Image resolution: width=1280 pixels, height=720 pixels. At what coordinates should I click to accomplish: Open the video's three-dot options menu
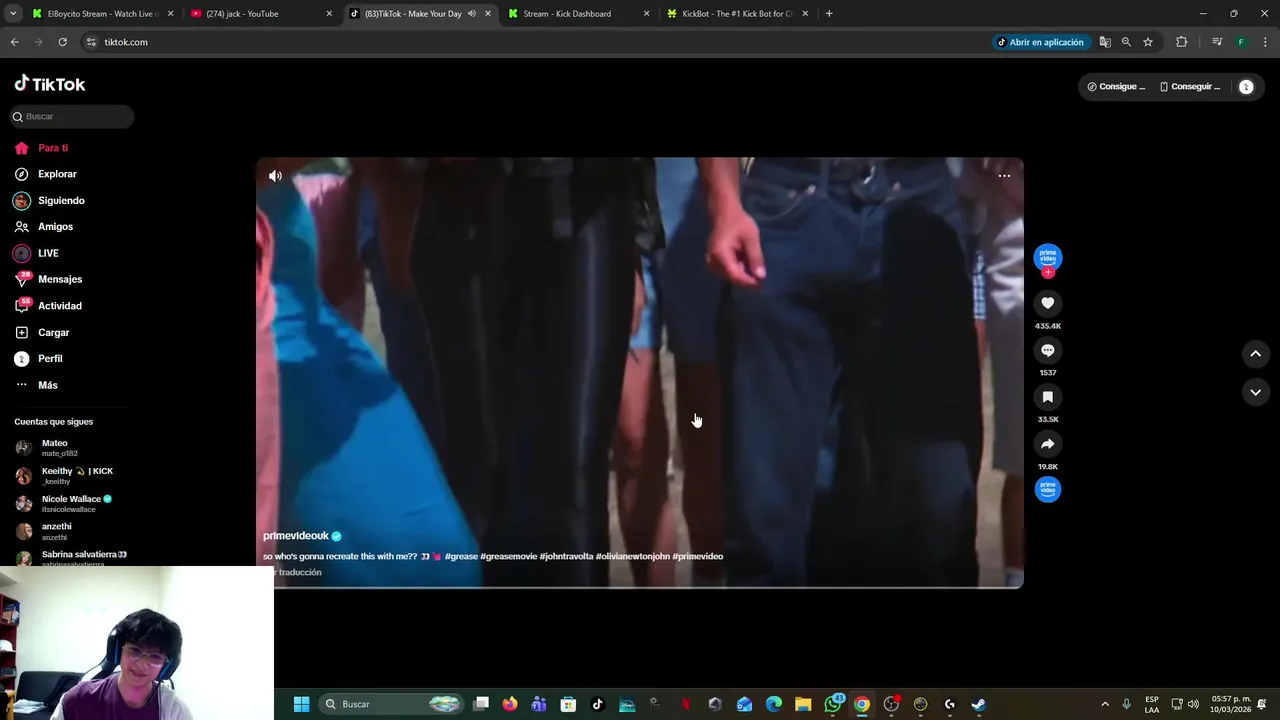(1004, 176)
